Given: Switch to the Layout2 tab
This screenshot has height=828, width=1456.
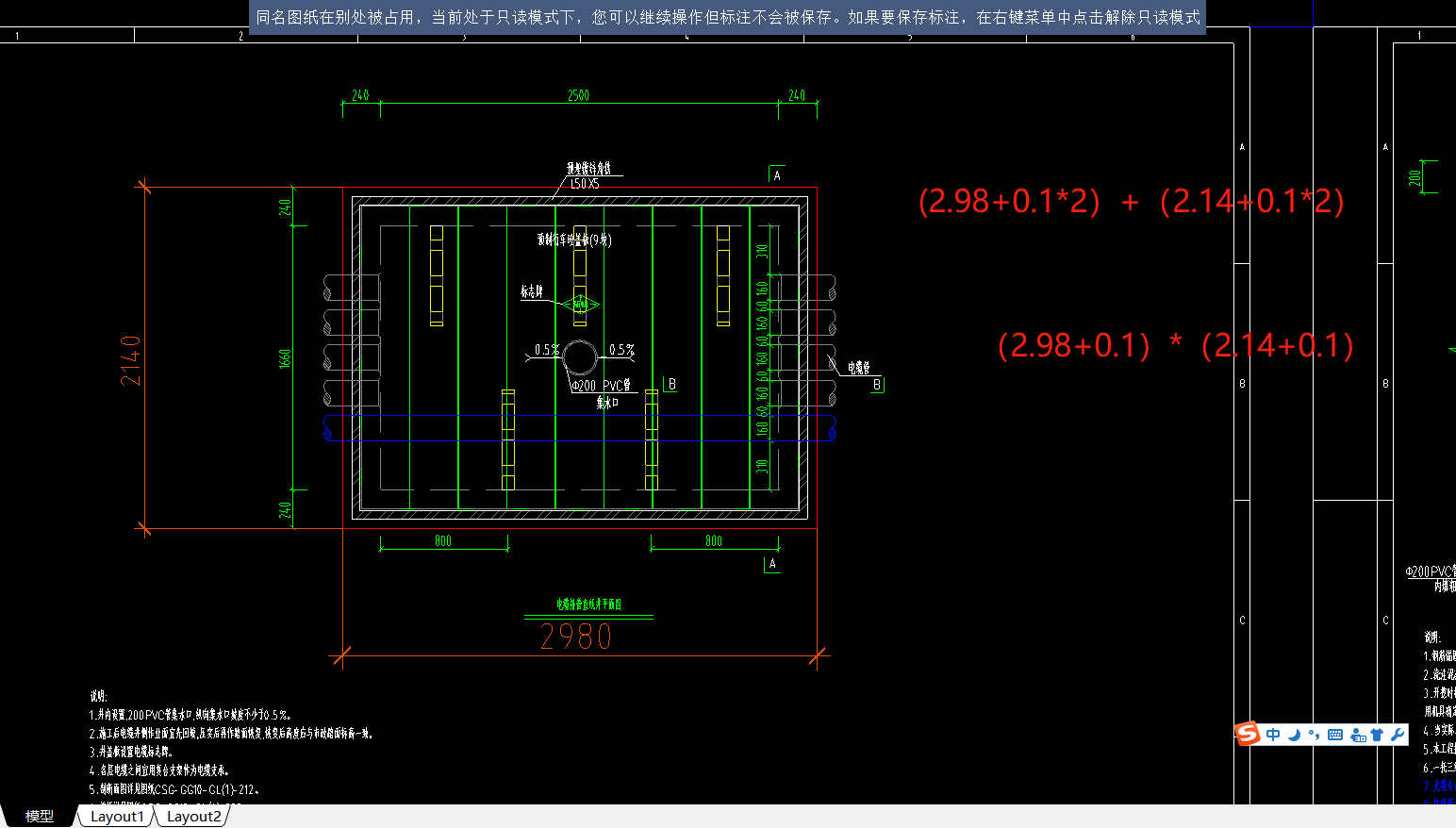Looking at the screenshot, I should pyautogui.click(x=193, y=817).
